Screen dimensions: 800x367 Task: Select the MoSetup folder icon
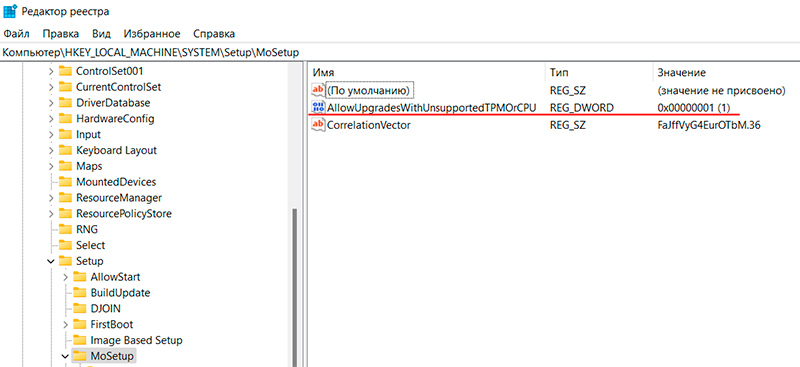pyautogui.click(x=79, y=356)
